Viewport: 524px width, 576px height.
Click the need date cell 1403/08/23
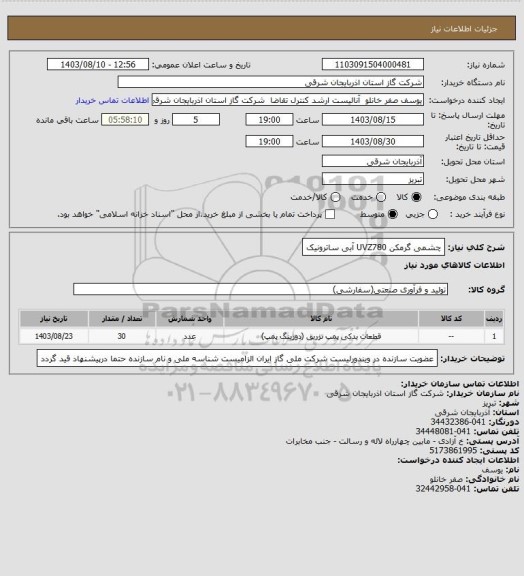click(x=54, y=336)
